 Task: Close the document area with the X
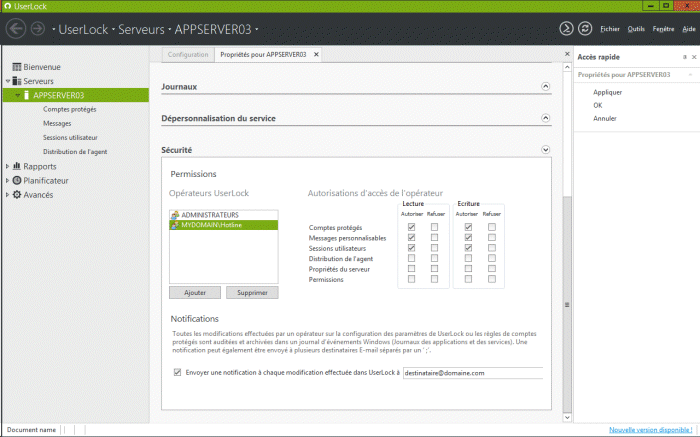pos(567,54)
